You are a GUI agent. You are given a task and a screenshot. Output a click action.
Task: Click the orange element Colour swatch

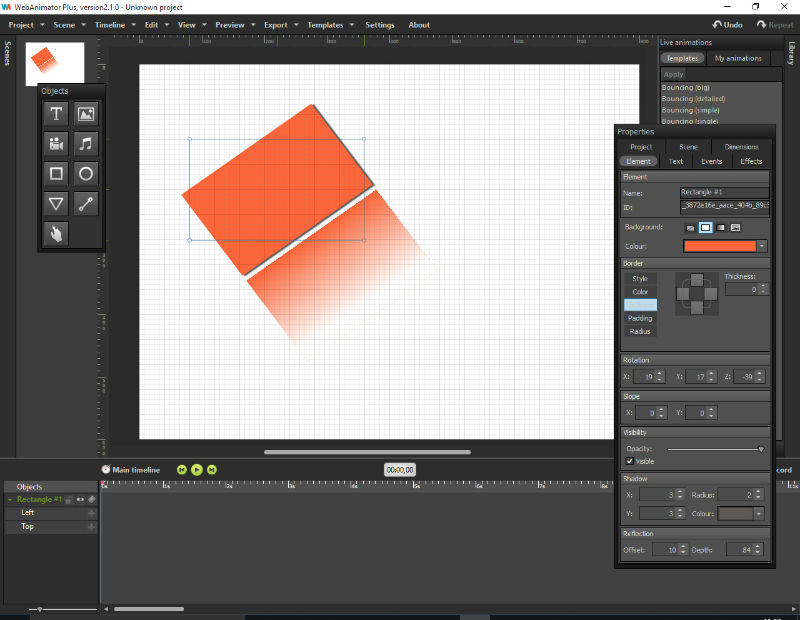pyautogui.click(x=719, y=246)
